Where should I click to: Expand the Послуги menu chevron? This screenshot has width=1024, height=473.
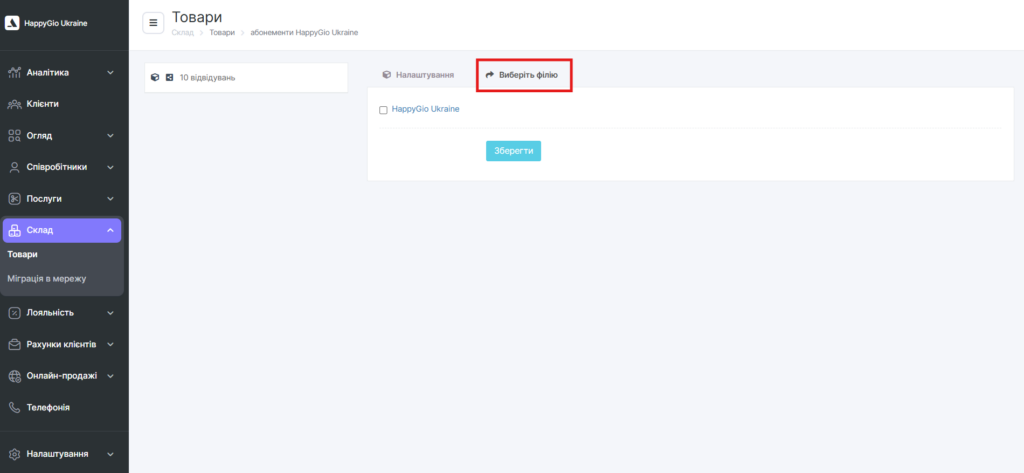pos(110,199)
